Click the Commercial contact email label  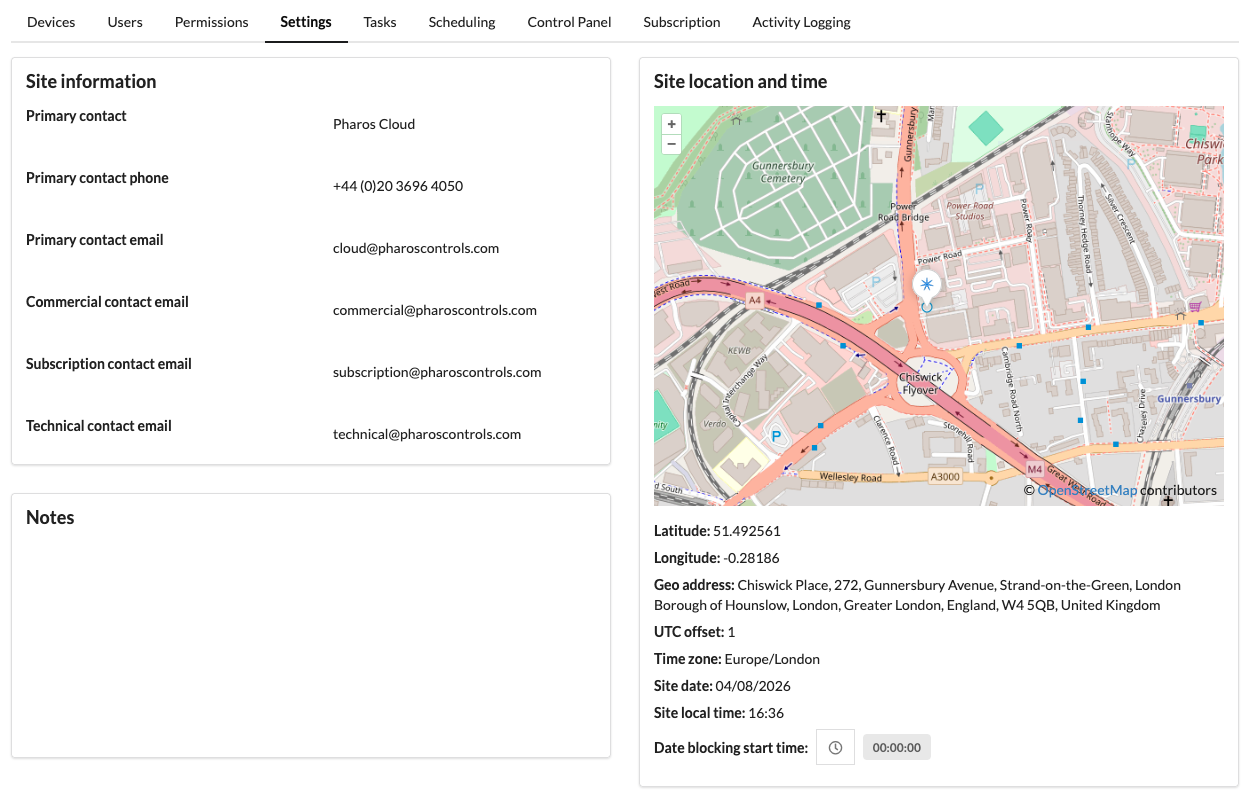coord(107,302)
